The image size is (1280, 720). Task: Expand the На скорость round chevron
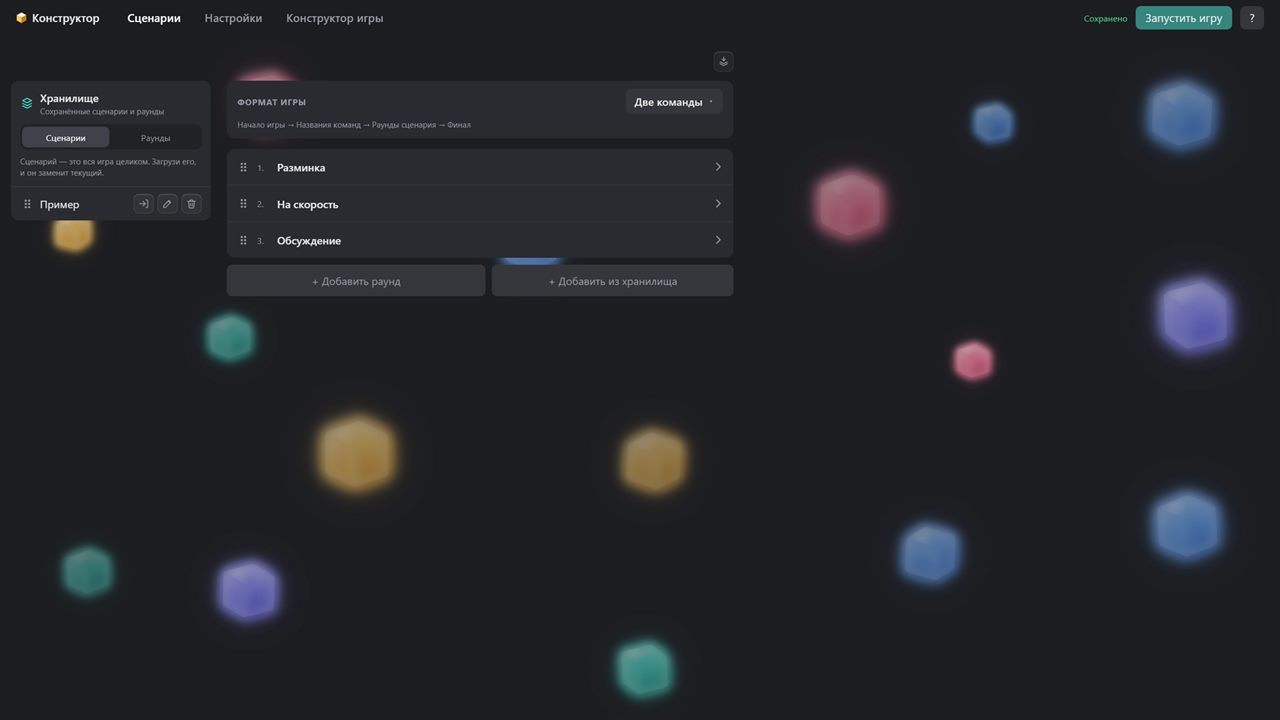pyautogui.click(x=718, y=204)
